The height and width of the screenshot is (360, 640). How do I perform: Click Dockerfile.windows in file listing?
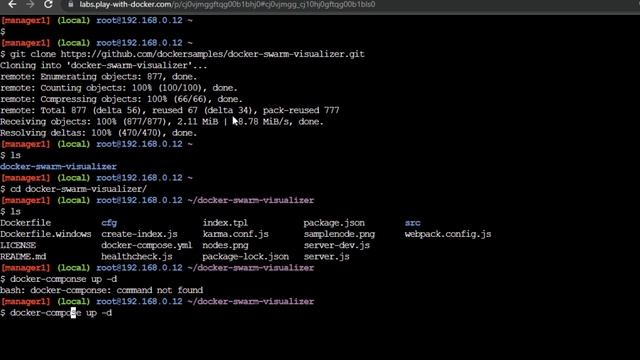(46, 234)
